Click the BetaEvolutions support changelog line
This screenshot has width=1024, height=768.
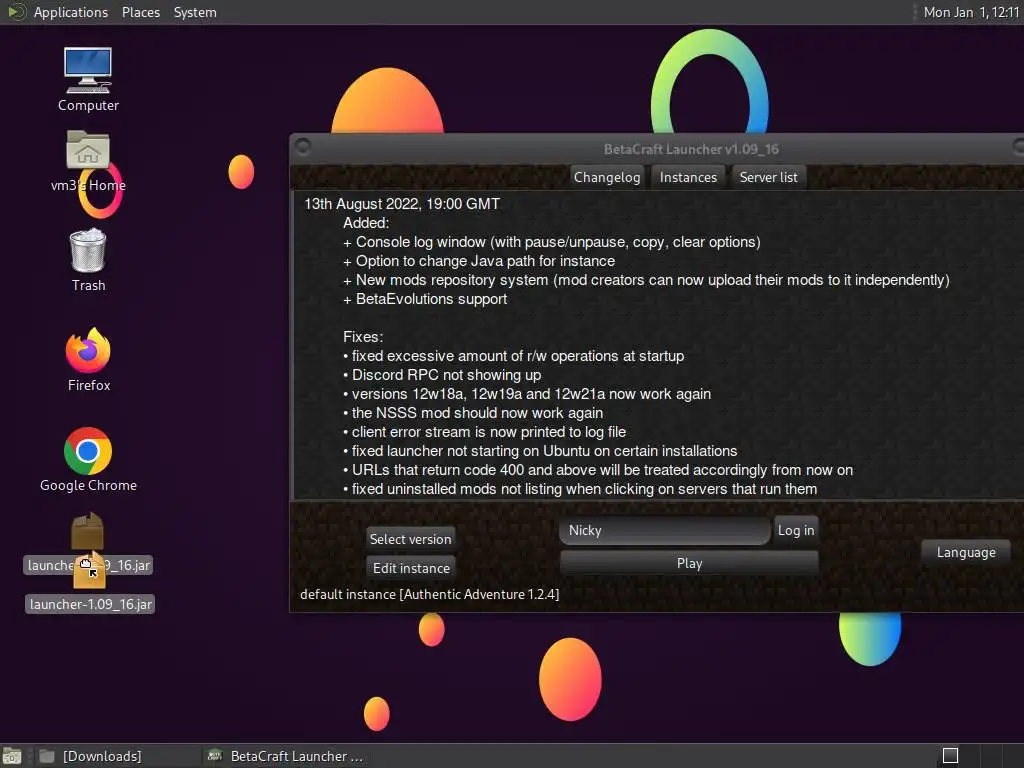425,299
